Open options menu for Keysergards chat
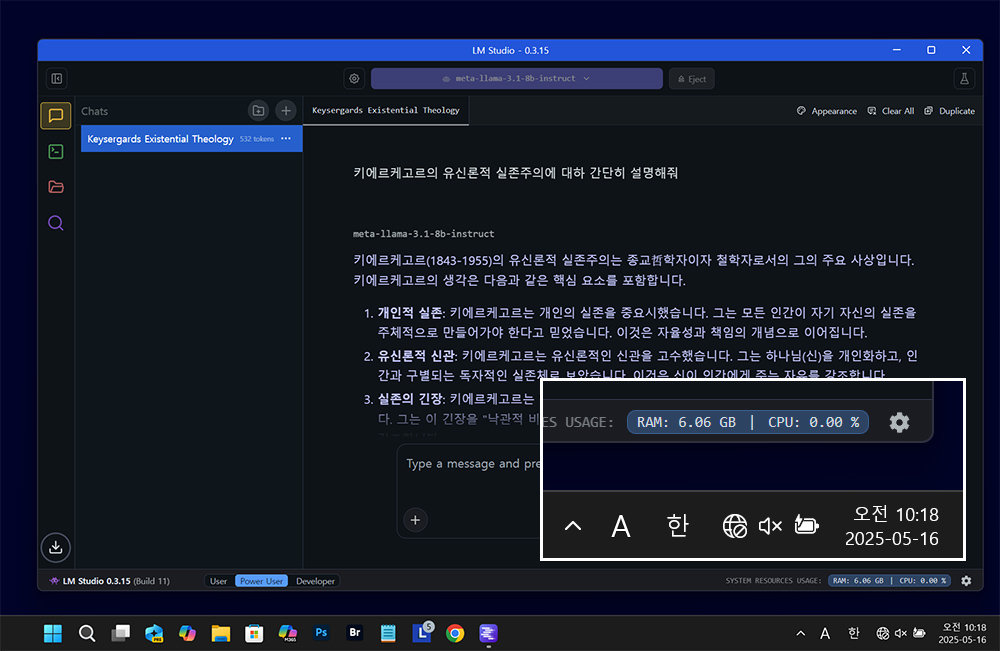This screenshot has width=1000, height=651. 286,139
